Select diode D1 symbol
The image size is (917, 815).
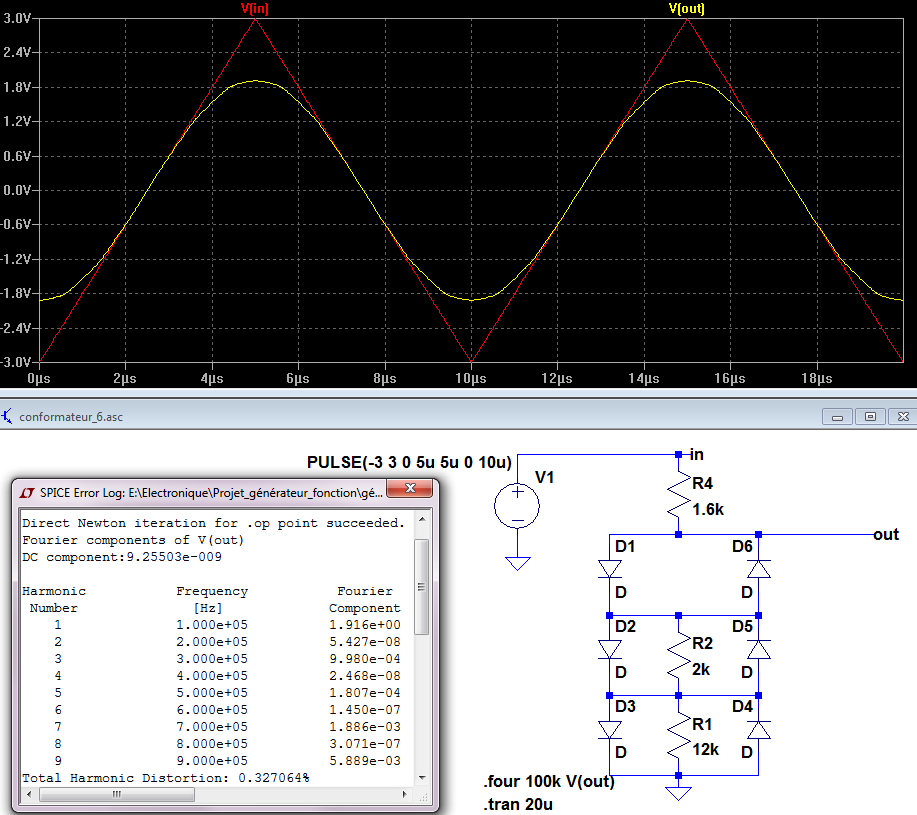coord(609,569)
